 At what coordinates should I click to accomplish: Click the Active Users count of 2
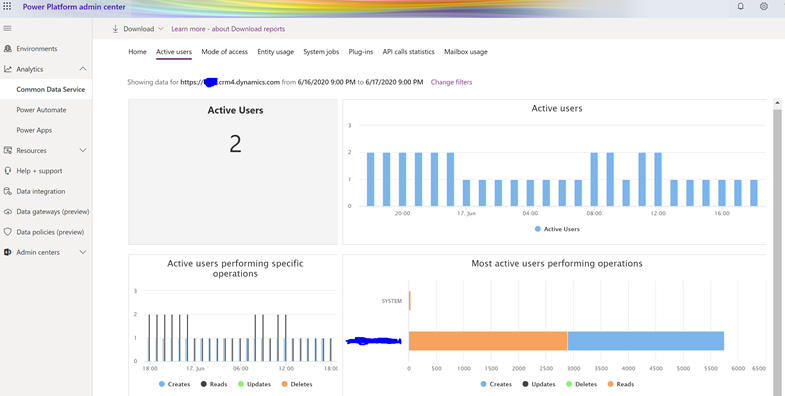pos(235,144)
